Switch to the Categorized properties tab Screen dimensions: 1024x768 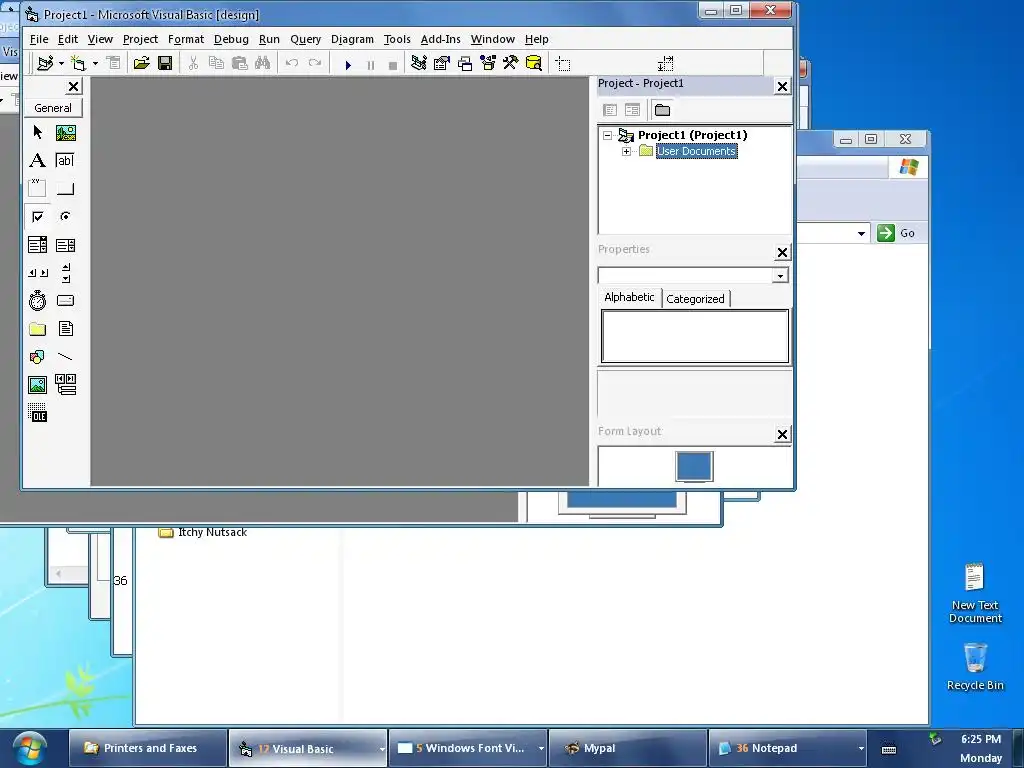click(695, 299)
